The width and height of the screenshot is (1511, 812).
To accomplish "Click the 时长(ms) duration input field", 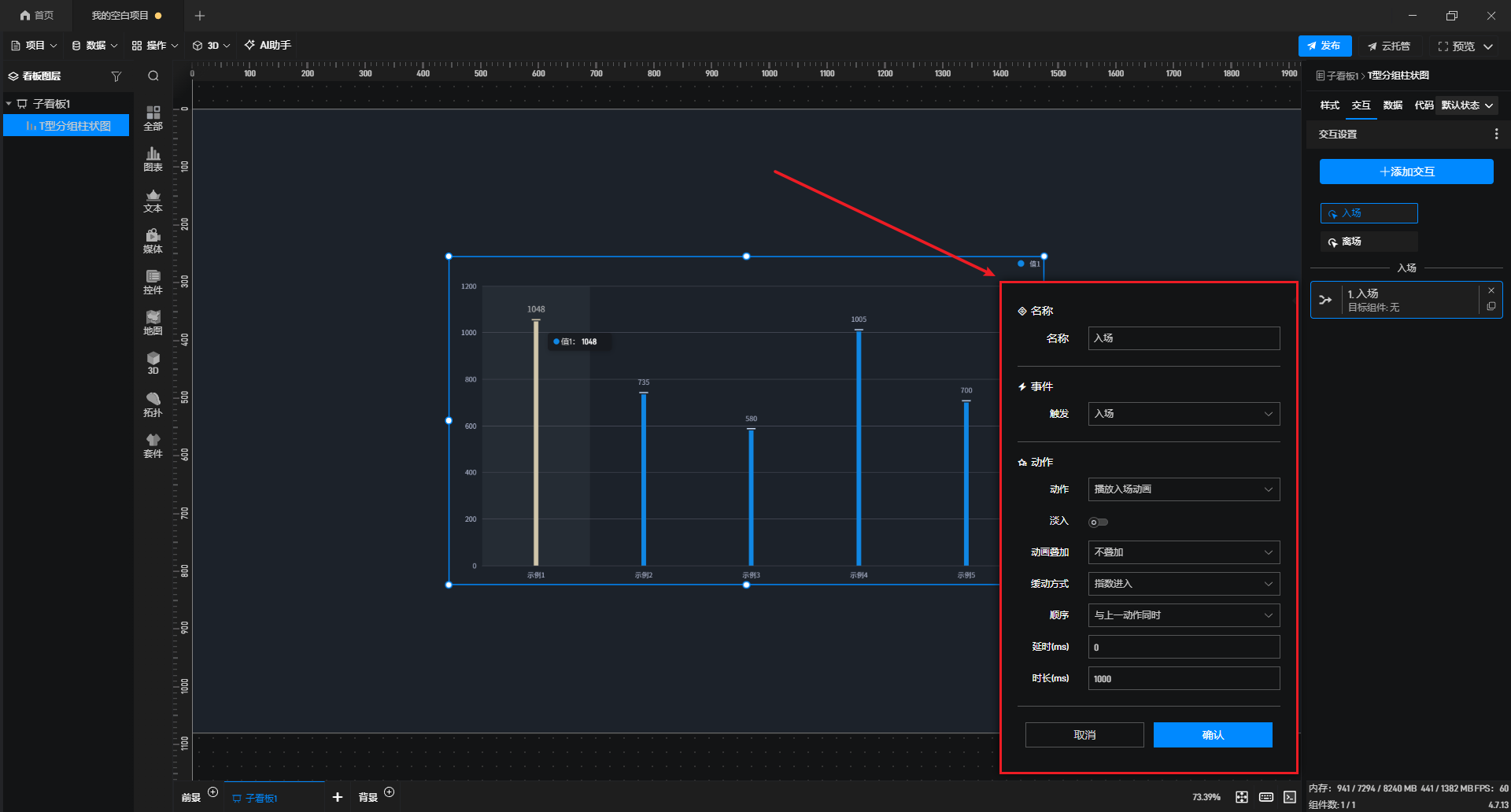I will pyautogui.click(x=1184, y=678).
